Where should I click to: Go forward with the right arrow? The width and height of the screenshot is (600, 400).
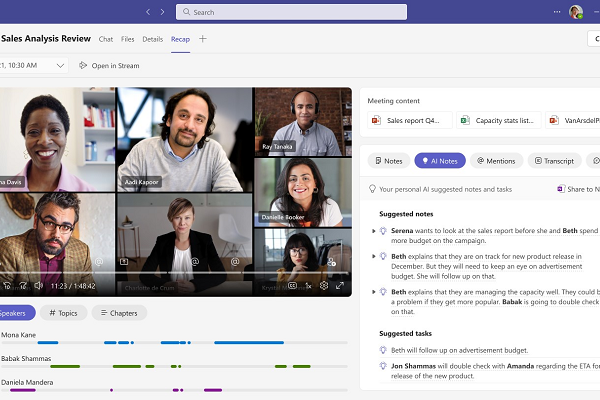[162, 12]
